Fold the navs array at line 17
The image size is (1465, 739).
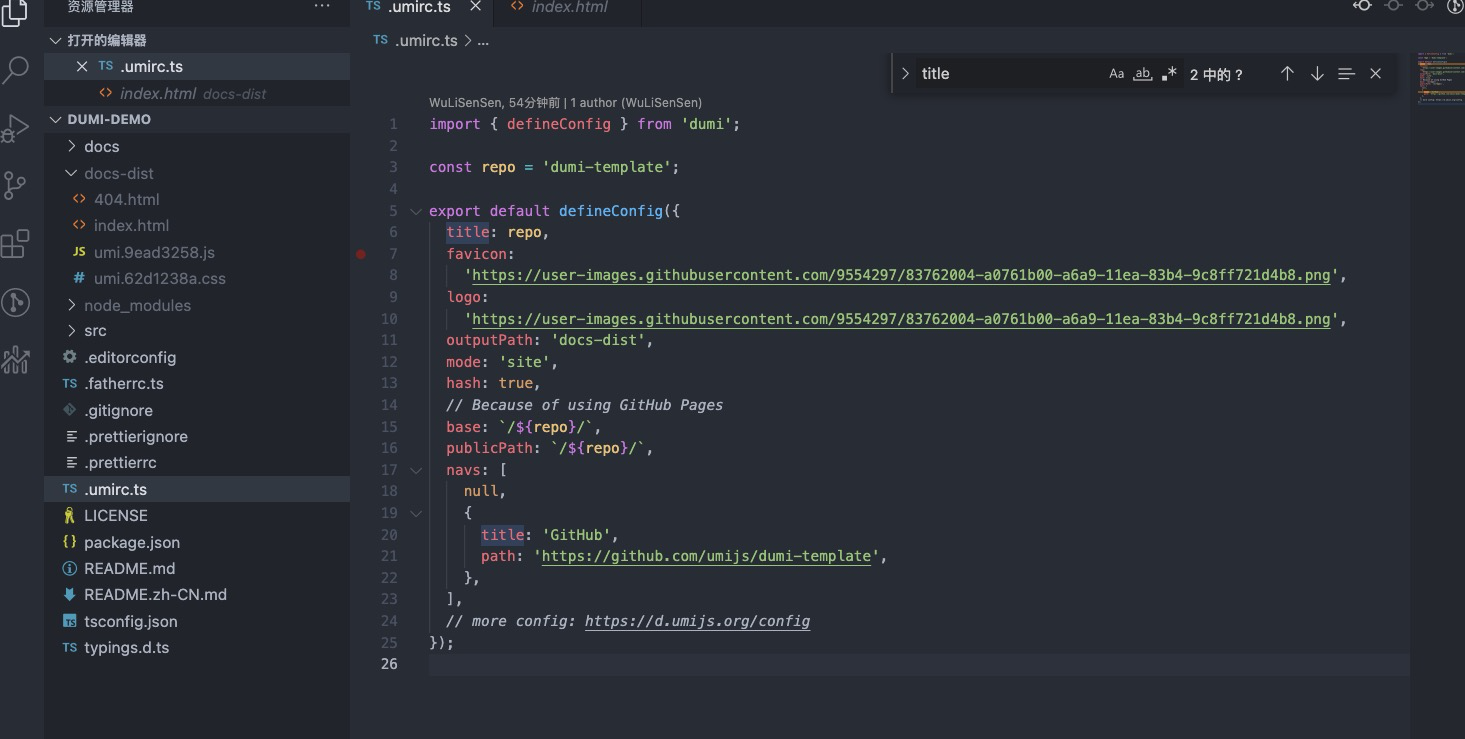tap(416, 470)
